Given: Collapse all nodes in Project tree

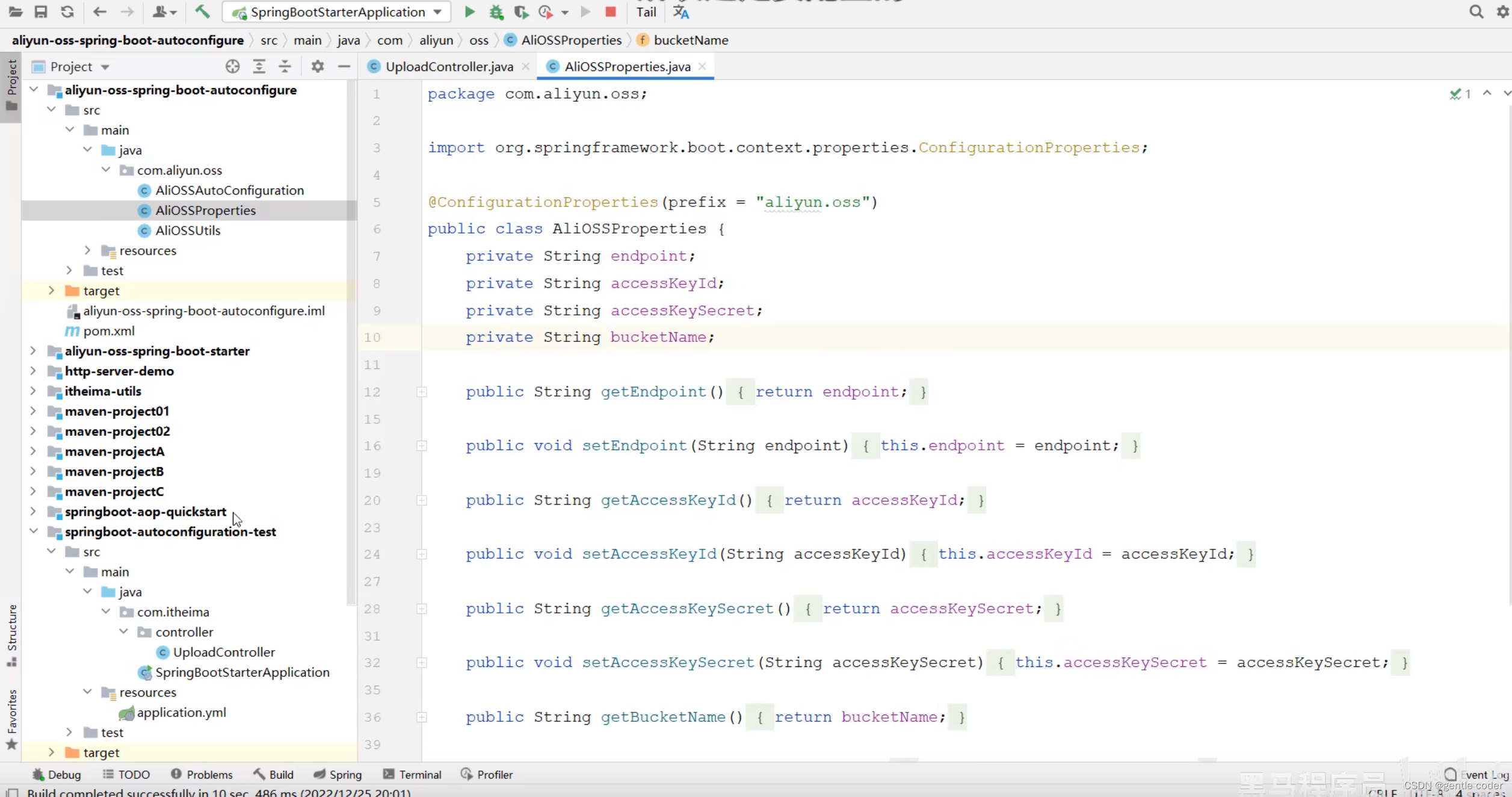Looking at the screenshot, I should (x=285, y=66).
